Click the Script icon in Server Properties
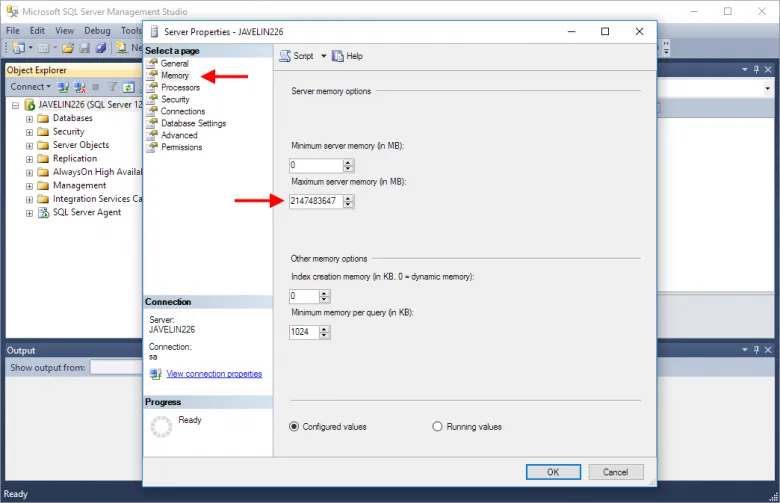 [x=285, y=56]
